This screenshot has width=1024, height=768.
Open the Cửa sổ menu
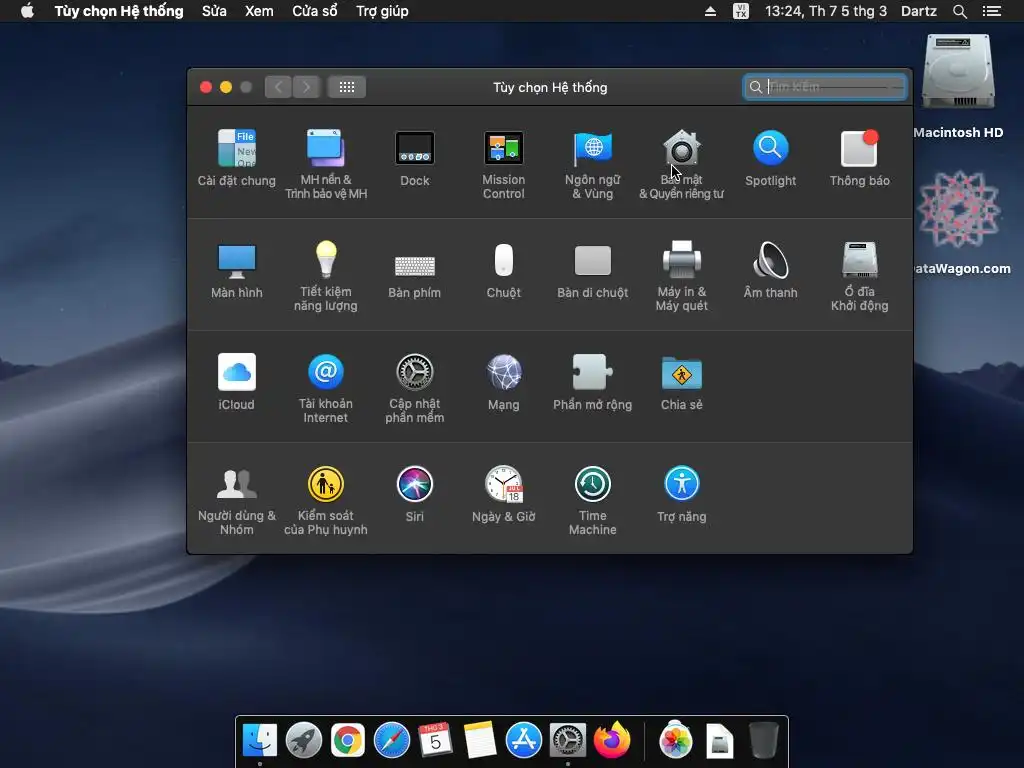click(315, 11)
